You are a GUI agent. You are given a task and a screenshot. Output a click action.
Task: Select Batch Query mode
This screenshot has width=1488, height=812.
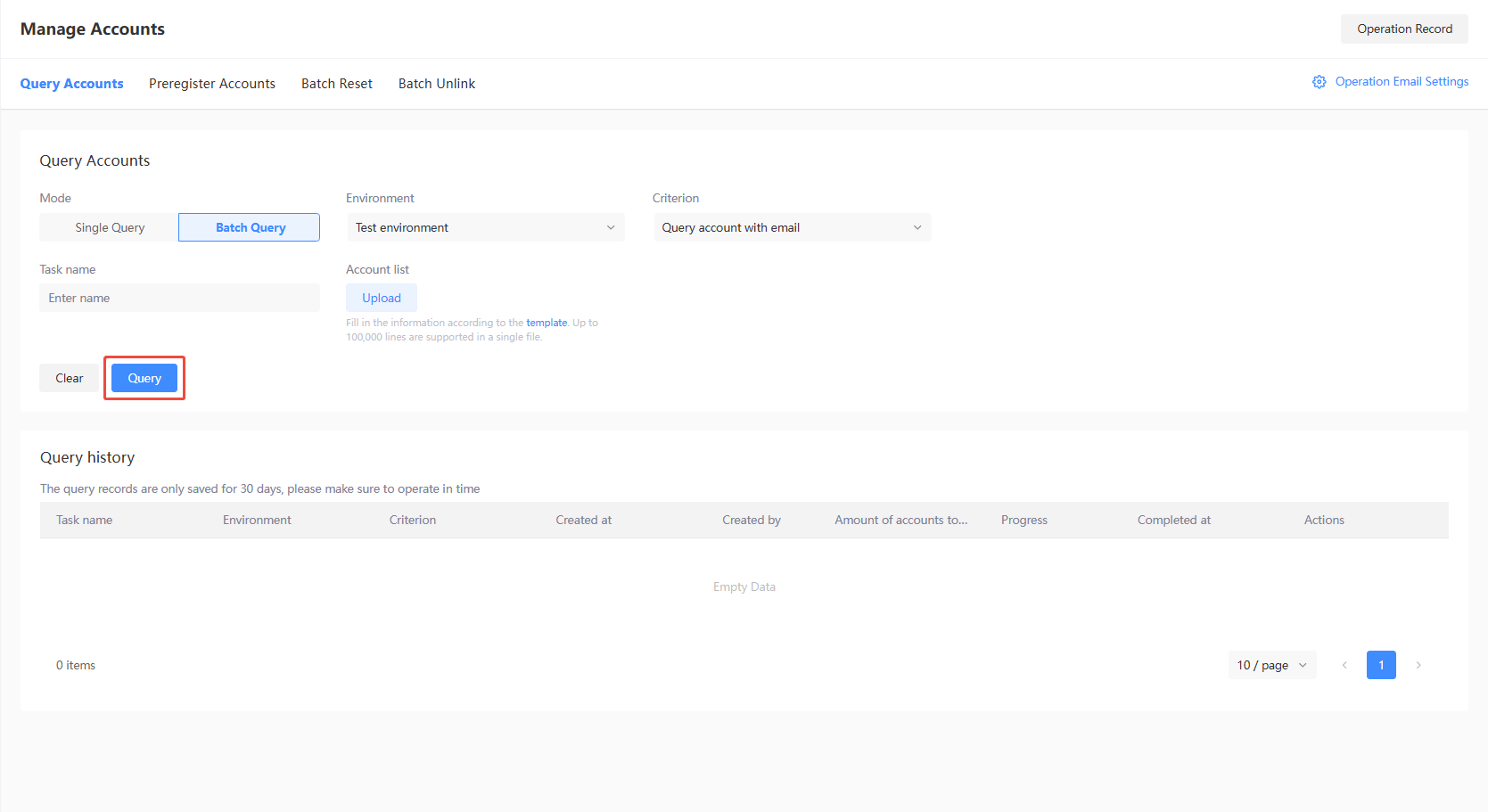point(249,227)
